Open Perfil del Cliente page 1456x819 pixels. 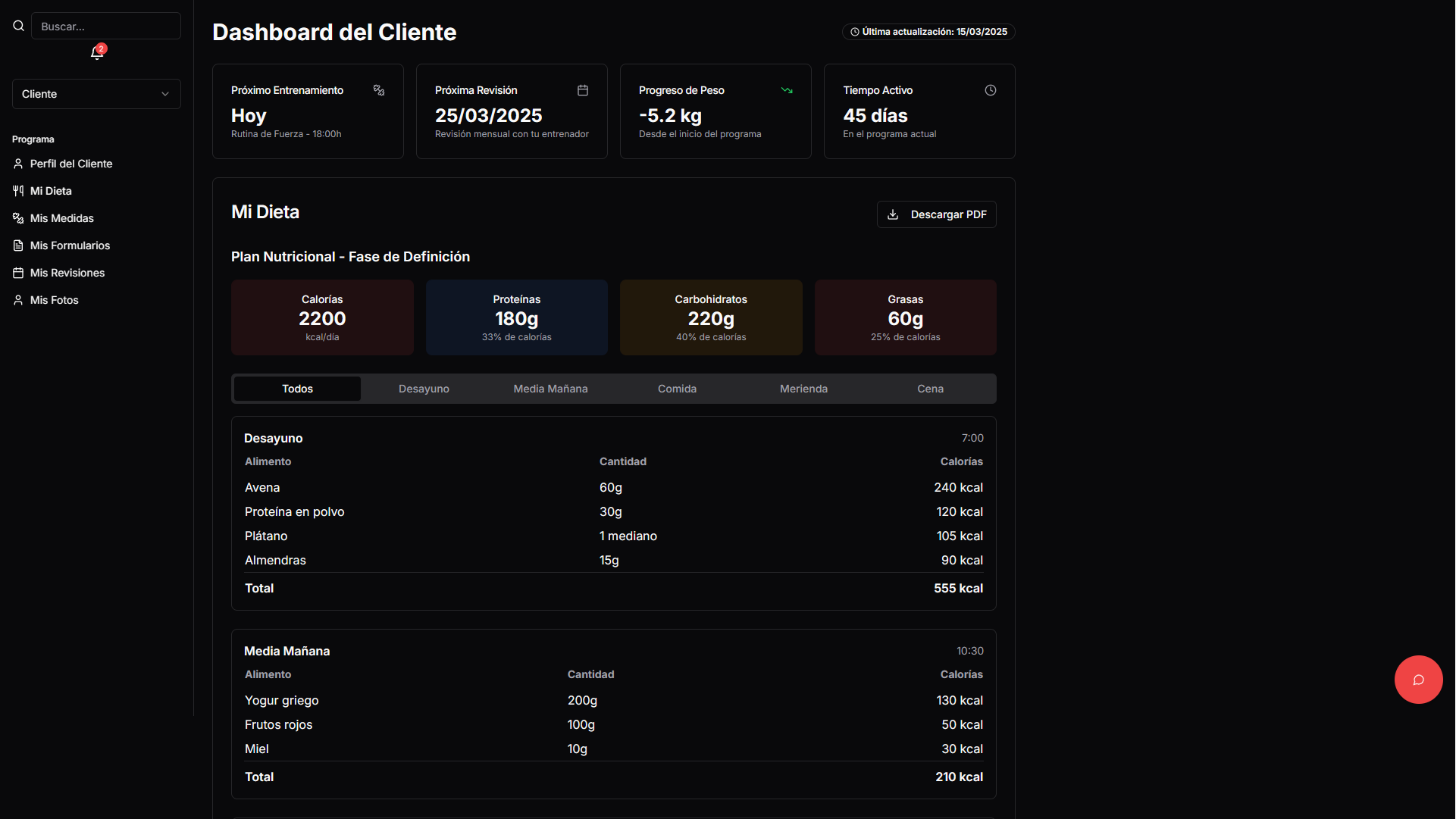click(x=70, y=164)
